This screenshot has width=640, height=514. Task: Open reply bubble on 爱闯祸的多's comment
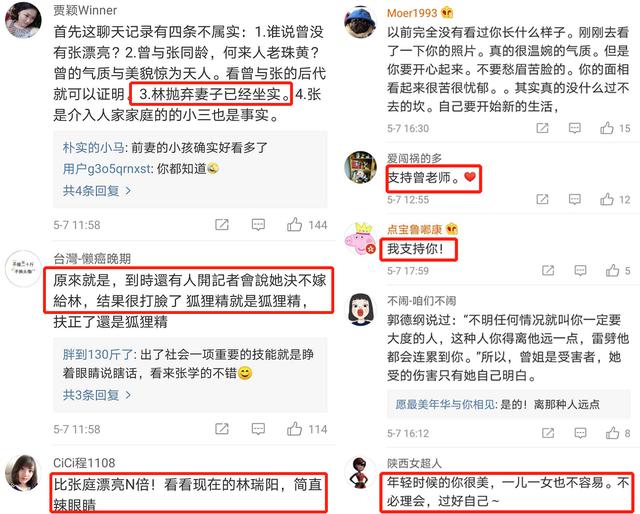tap(575, 199)
